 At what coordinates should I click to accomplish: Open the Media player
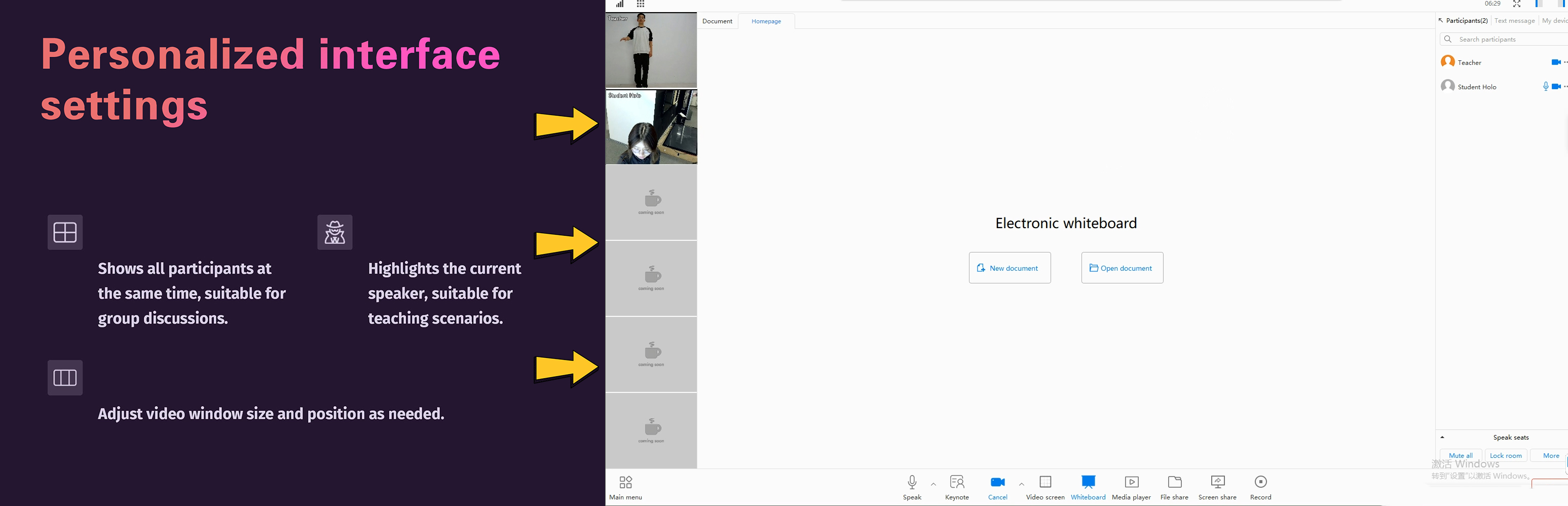coord(1131,482)
